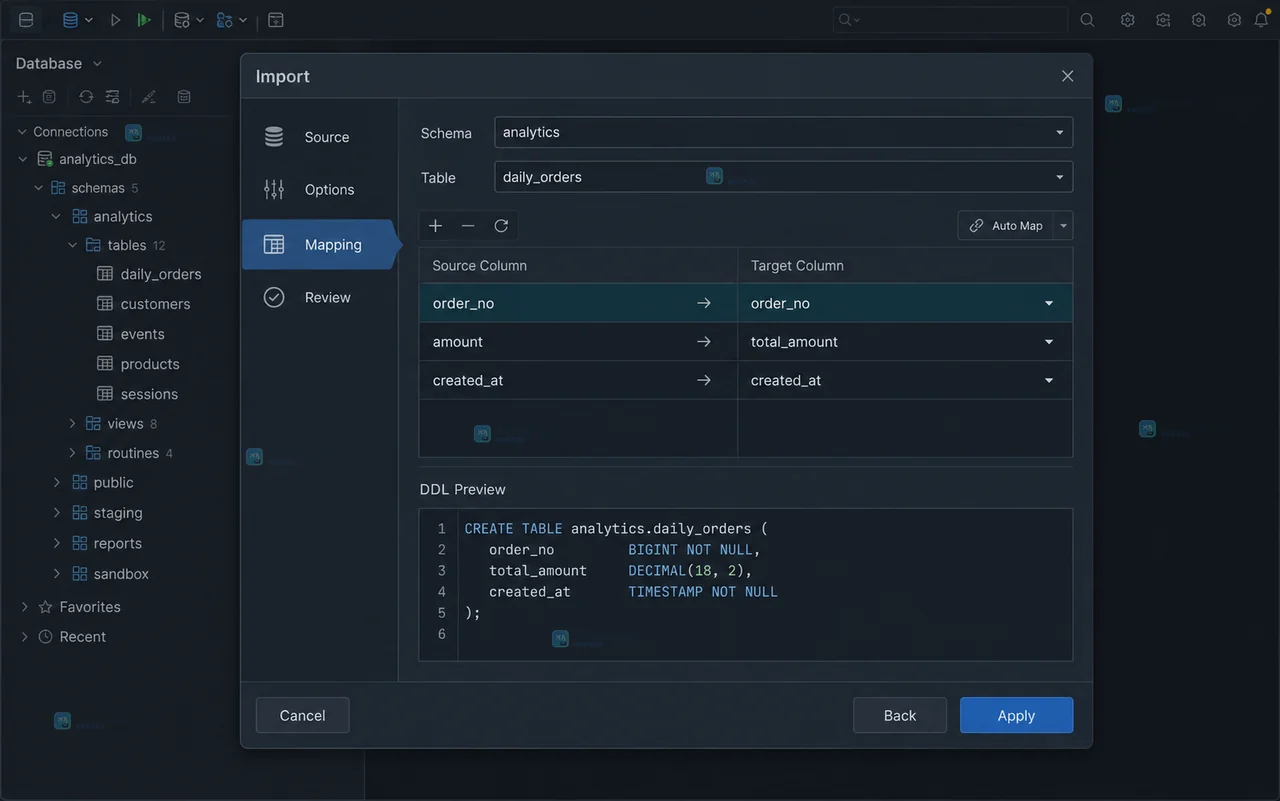Cancel the Import dialog

(303, 715)
